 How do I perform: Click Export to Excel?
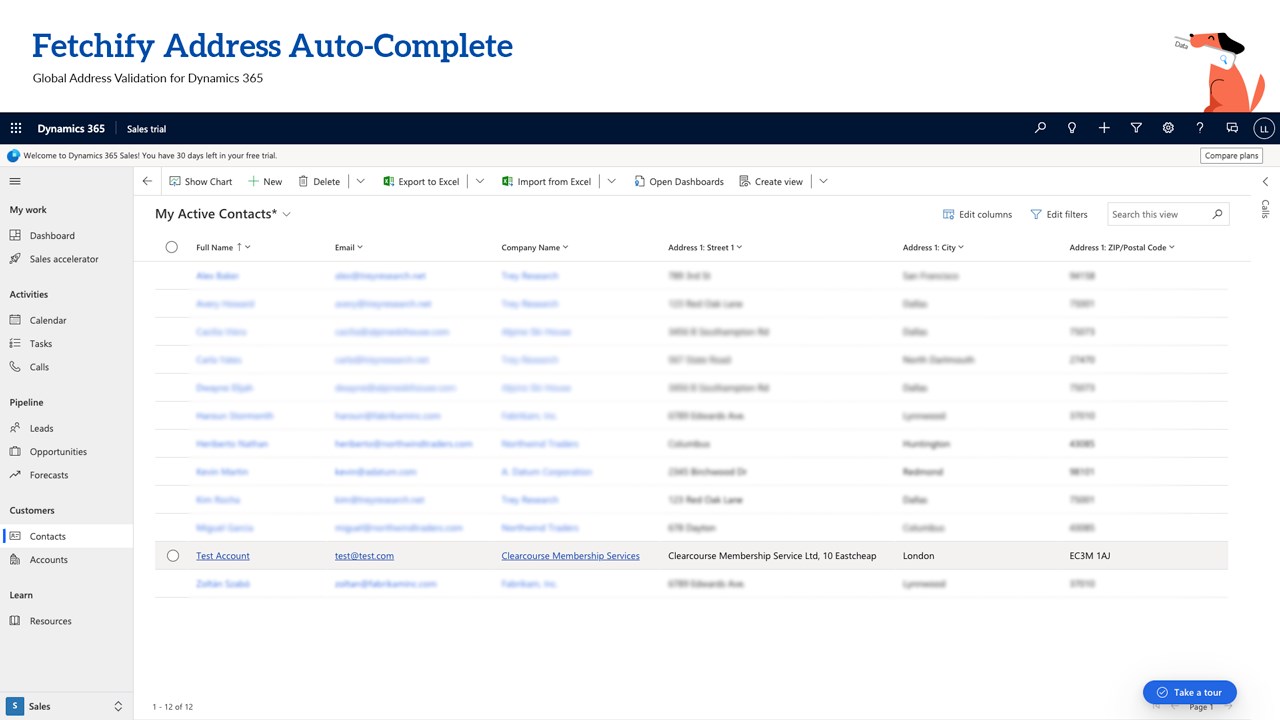click(421, 181)
